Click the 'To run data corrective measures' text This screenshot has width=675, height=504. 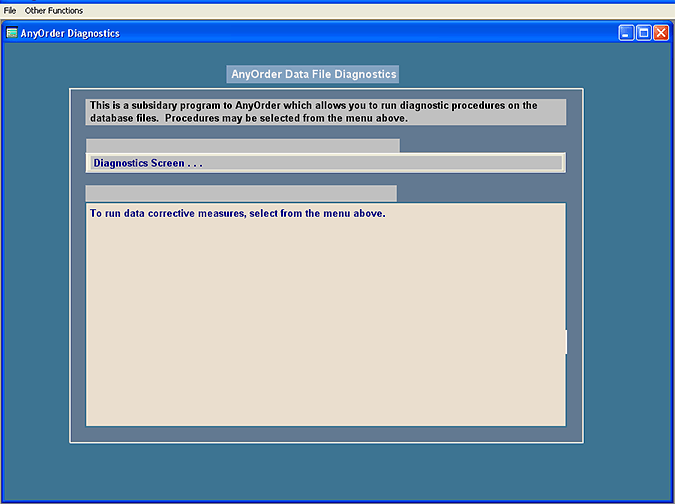pyautogui.click(x=237, y=214)
